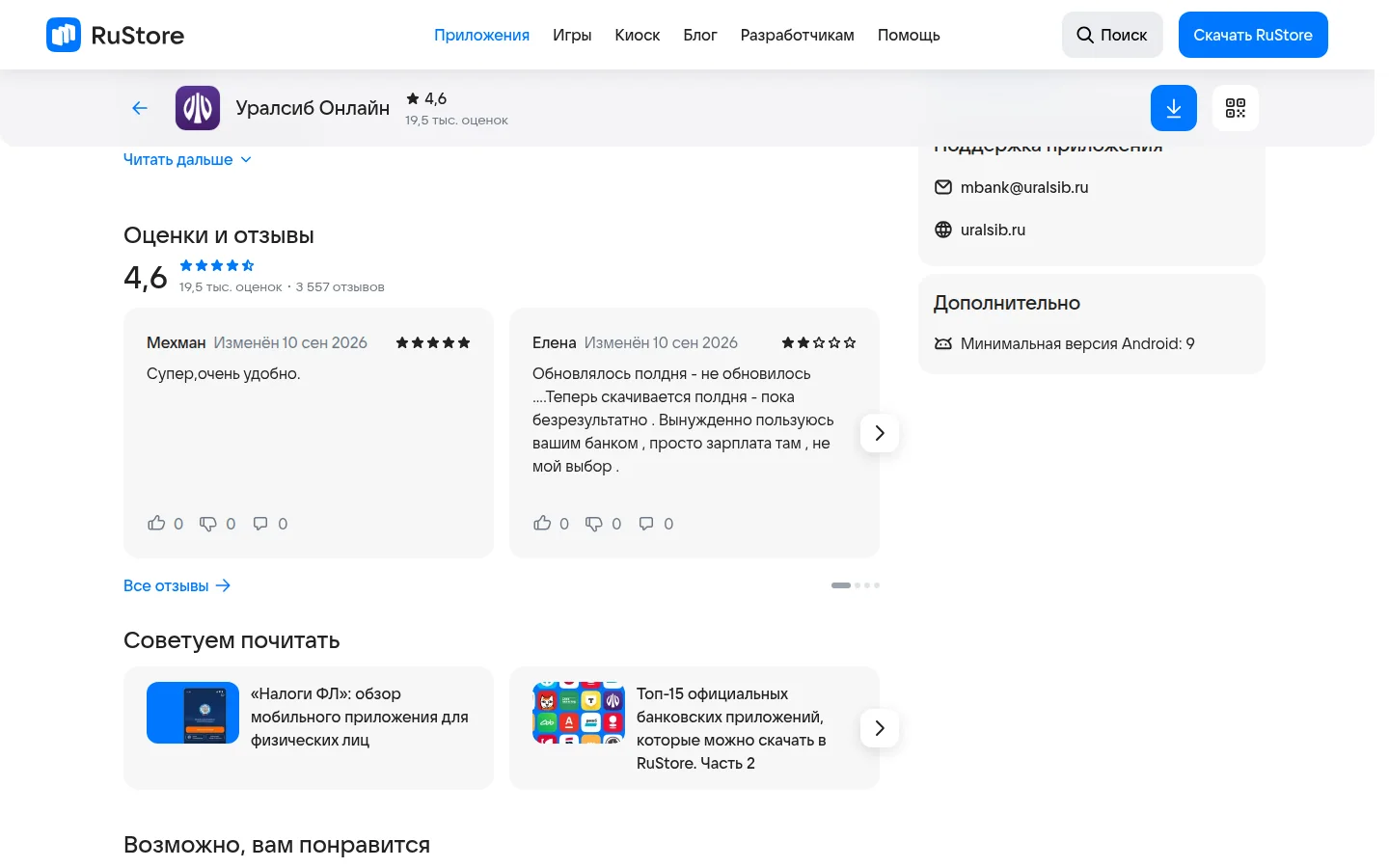
Task: Click the Налоги ФЛ article thumbnail
Action: [x=193, y=713]
